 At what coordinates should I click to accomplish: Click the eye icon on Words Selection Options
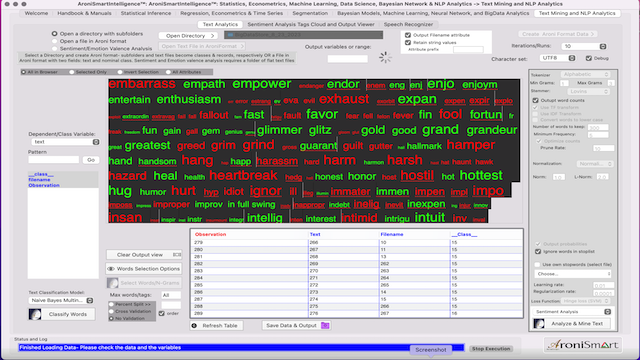tap(111, 269)
